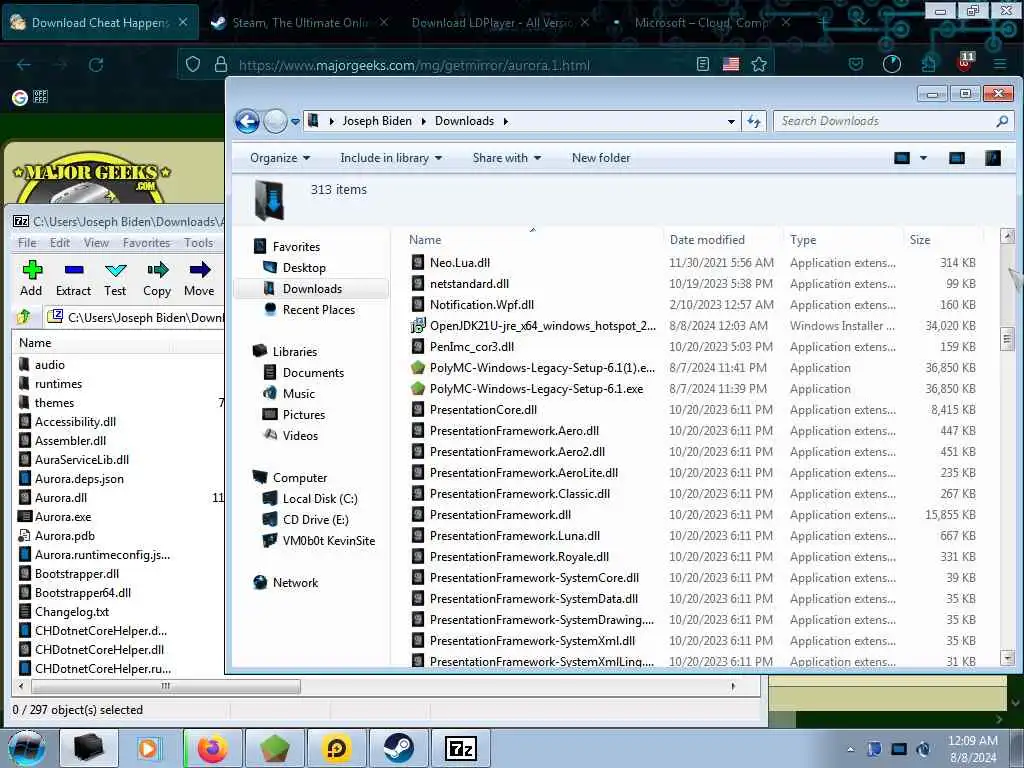Image resolution: width=1024 pixels, height=768 pixels.
Task: Open the change view options arrow
Action: pos(923,158)
